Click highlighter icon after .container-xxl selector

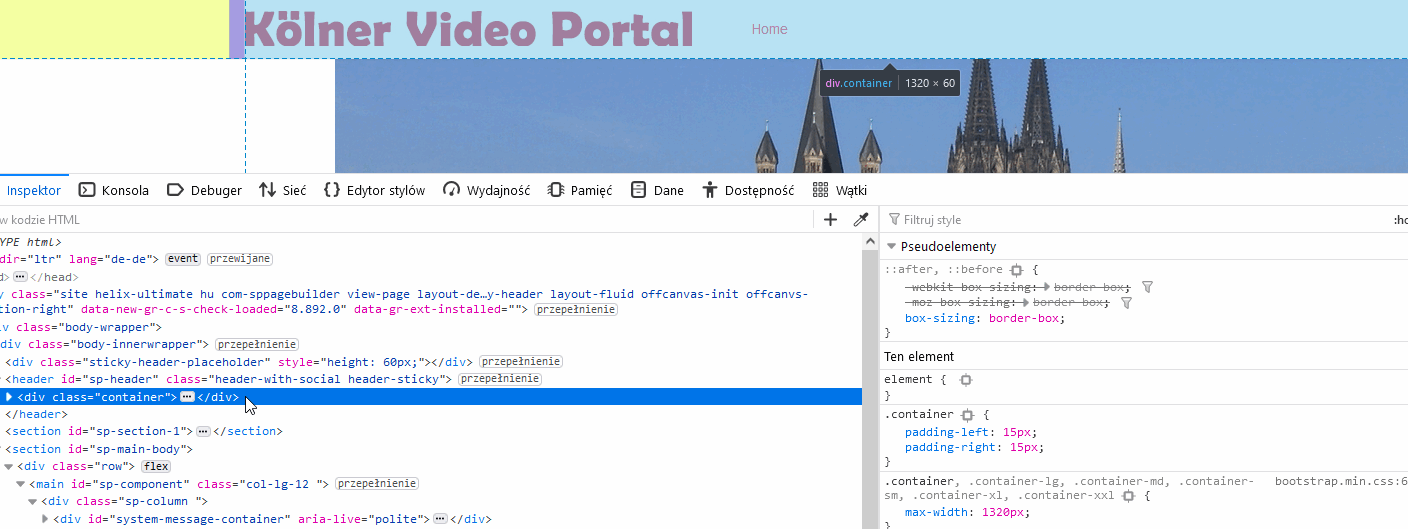click(x=1128, y=495)
